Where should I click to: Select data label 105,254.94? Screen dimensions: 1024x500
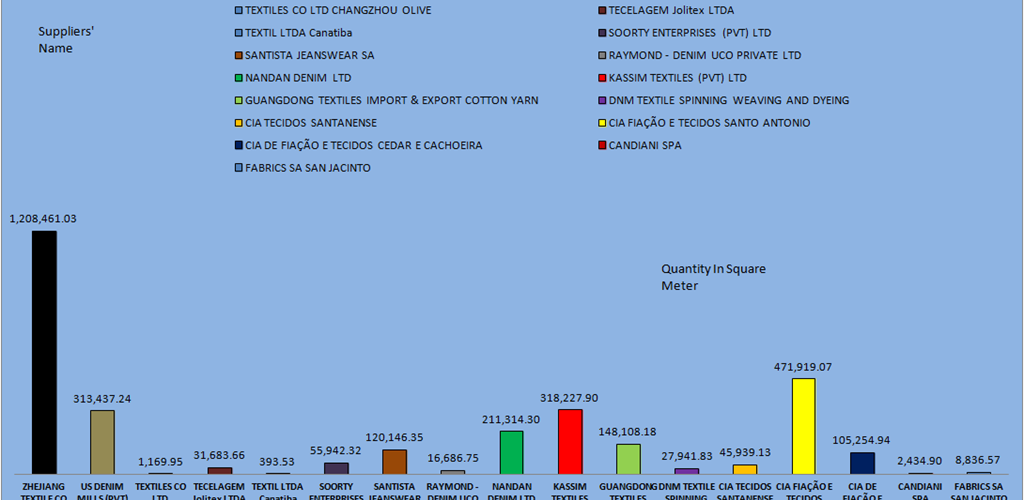pos(861,440)
